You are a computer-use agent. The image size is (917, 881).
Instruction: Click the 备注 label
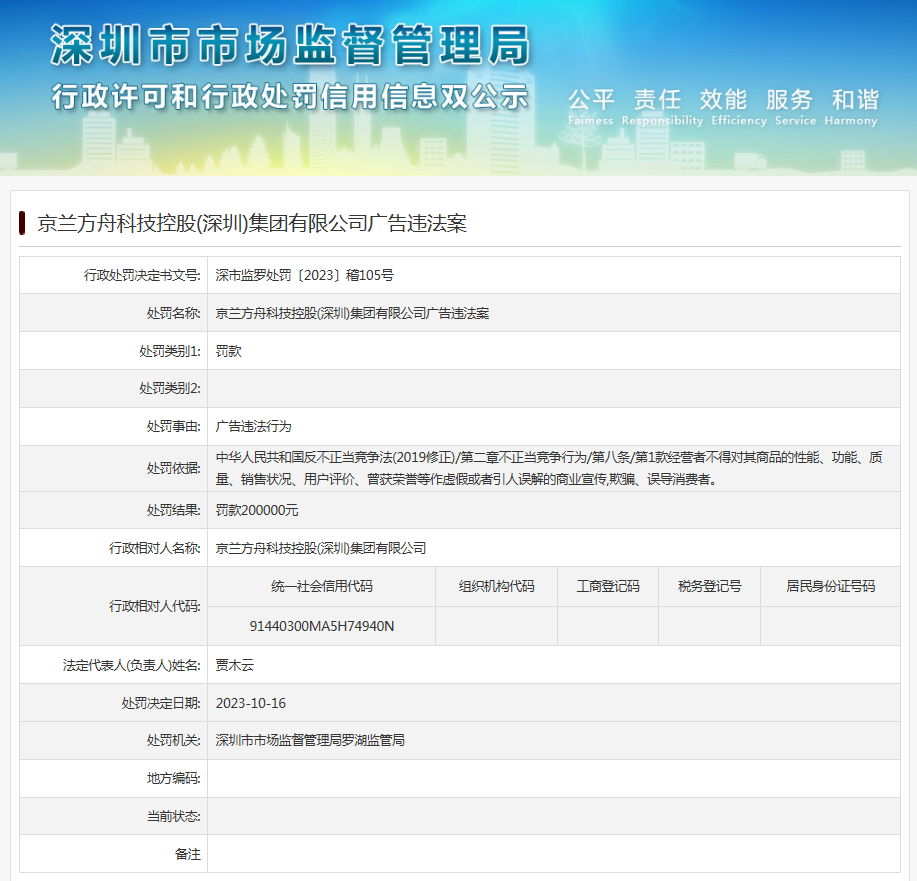pyautogui.click(x=188, y=854)
